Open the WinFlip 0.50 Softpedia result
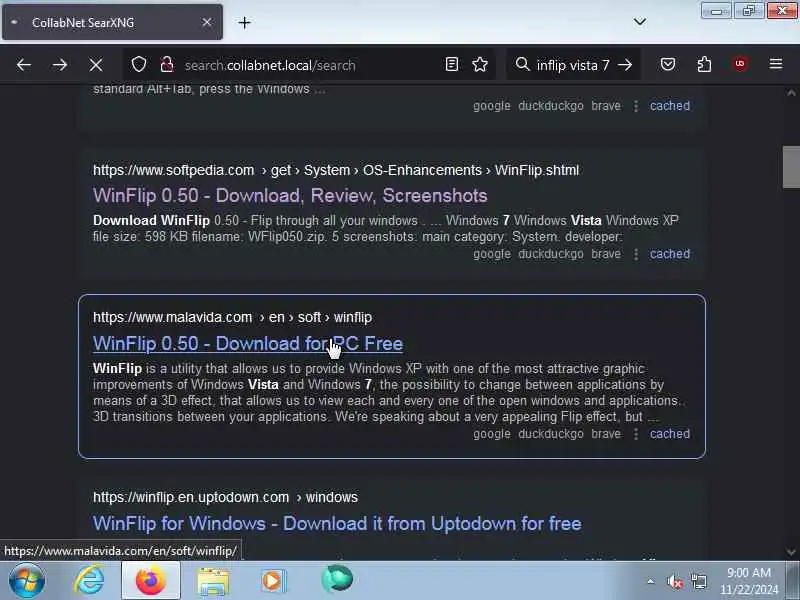Viewport: 800px width, 600px height. tap(290, 196)
